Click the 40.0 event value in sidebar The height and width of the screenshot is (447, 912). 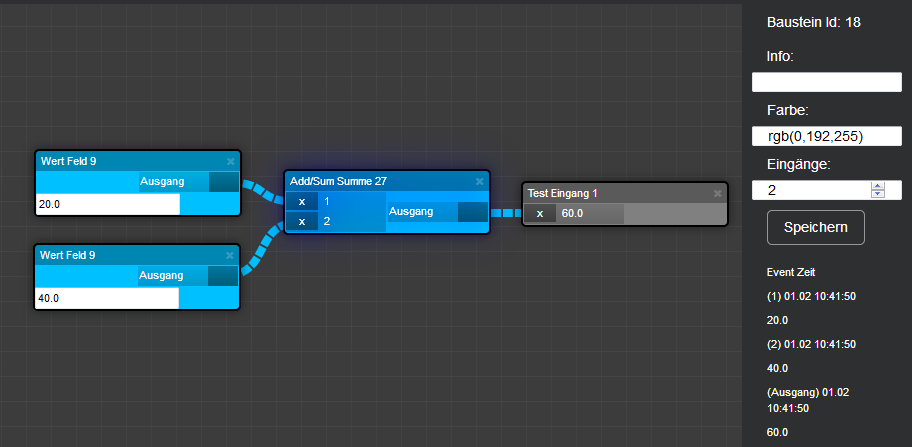point(778,368)
